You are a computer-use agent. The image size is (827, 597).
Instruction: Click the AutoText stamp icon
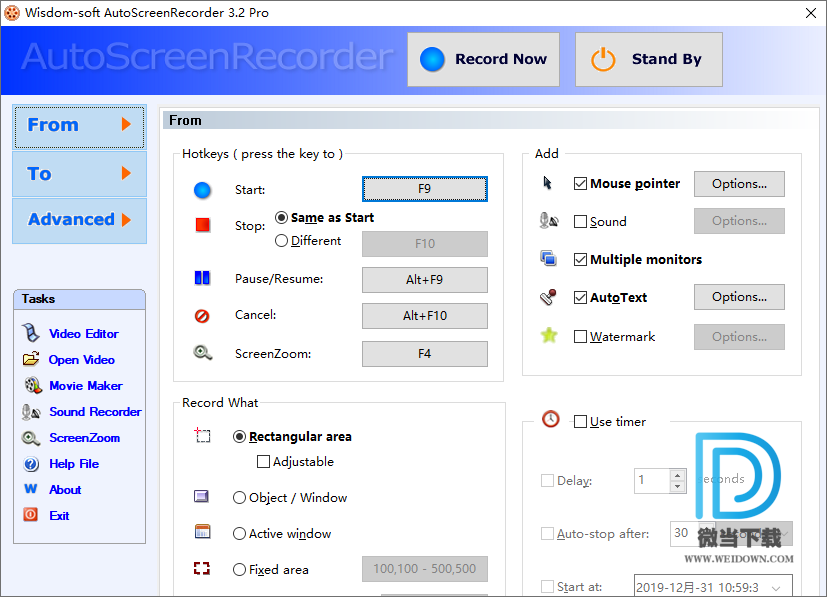tap(549, 297)
